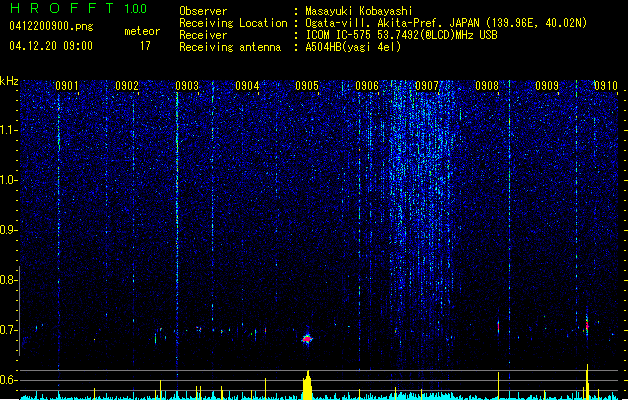The height and width of the screenshot is (400, 629).
Task: Click the Observer label
Action: (203, 11)
